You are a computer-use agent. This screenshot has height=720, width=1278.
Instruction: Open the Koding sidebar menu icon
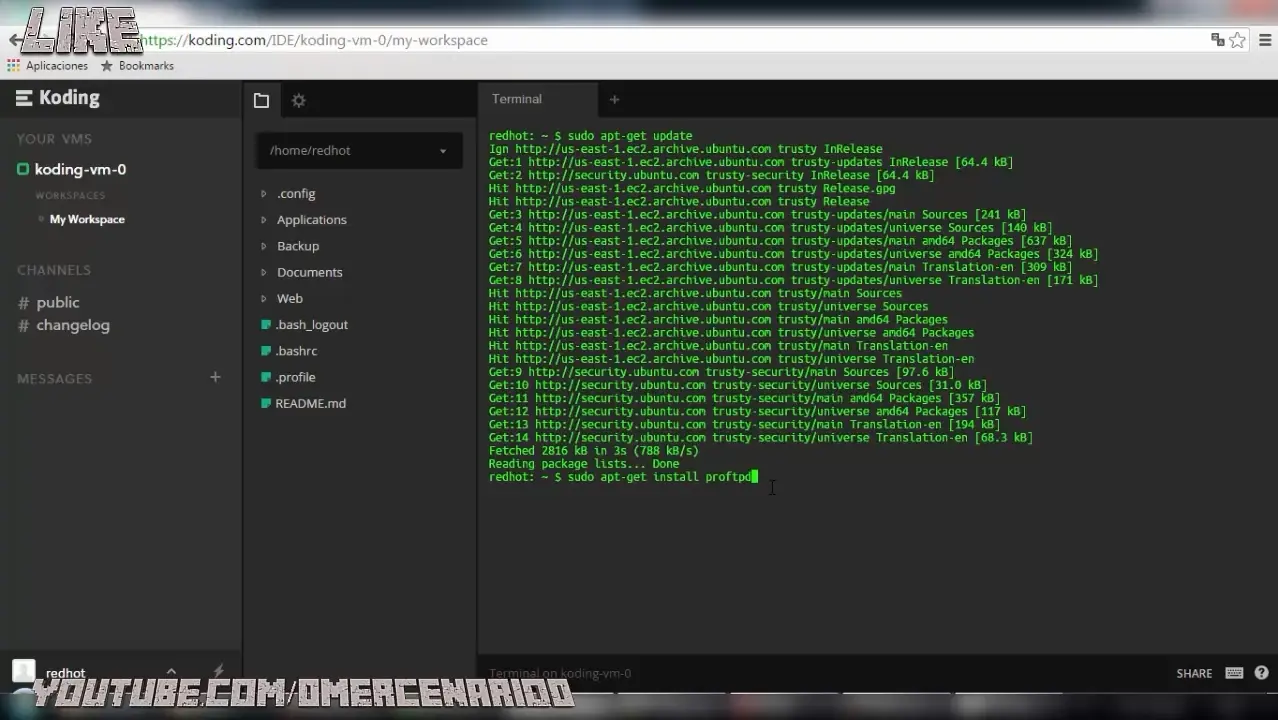(x=24, y=98)
